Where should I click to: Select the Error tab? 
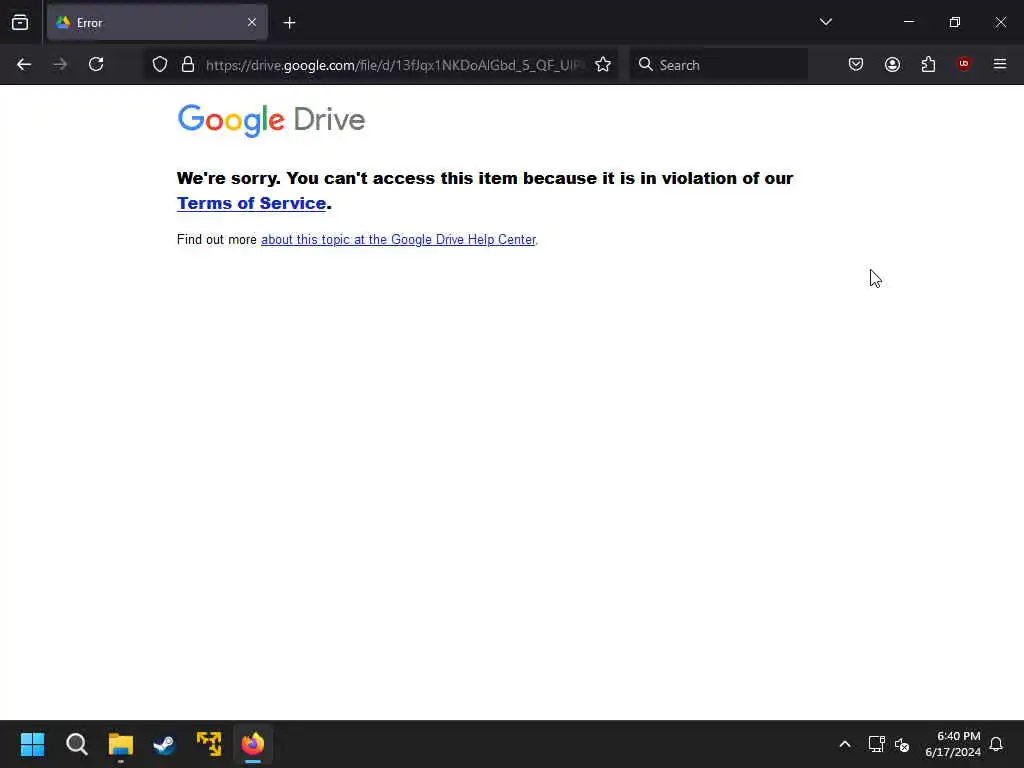[157, 23]
